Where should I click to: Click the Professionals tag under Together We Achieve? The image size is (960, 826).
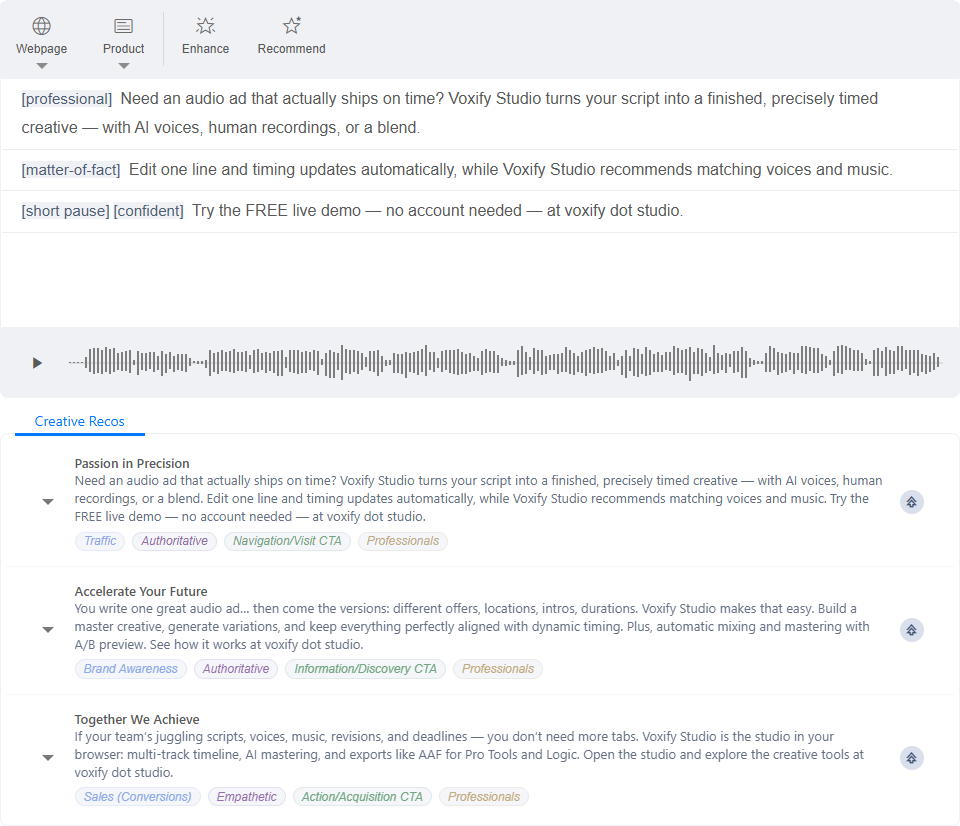point(484,797)
